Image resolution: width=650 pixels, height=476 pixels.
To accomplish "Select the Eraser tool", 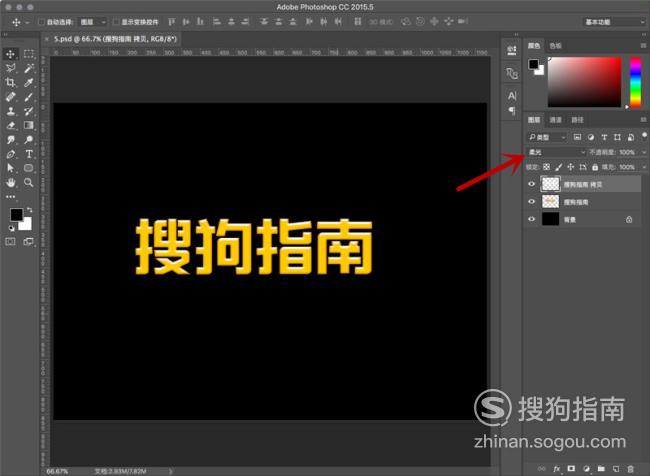I will (10, 125).
